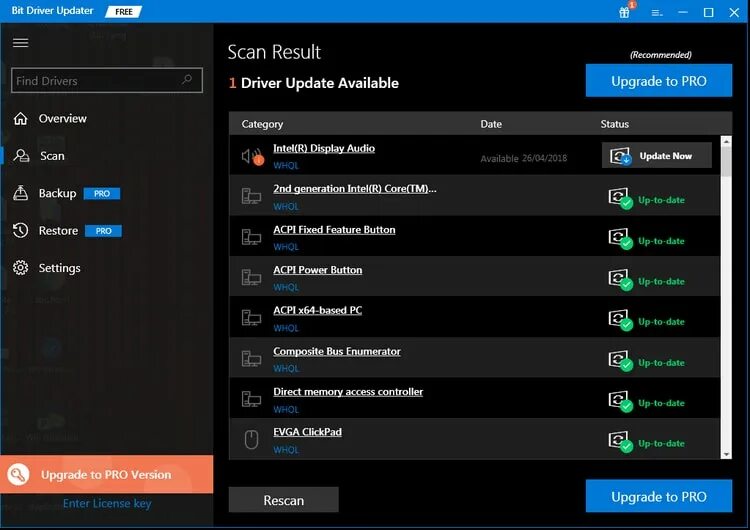
Task: Click WHOL label under EVGA ClickPad
Action: click(286, 450)
